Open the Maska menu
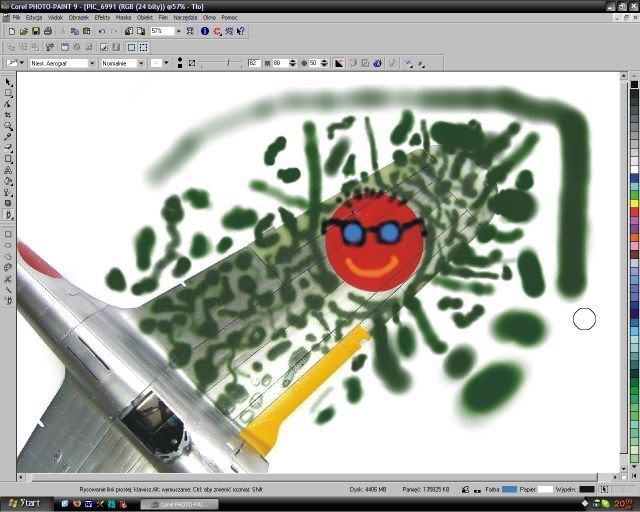640x512 pixels. point(123,18)
